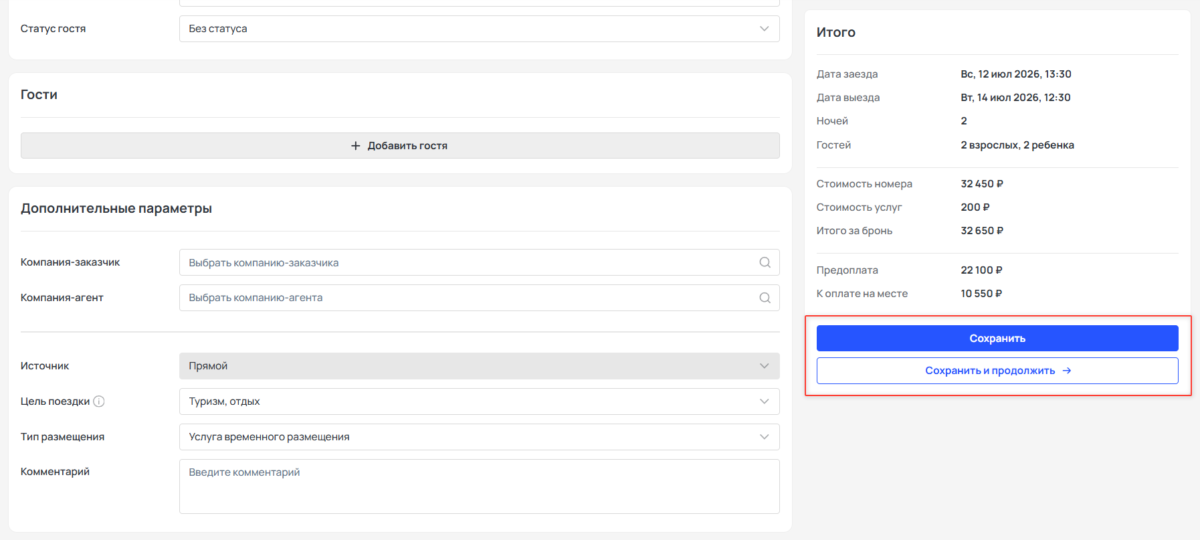
Task: Click the booking total 32 650 ₽
Action: [x=982, y=231]
